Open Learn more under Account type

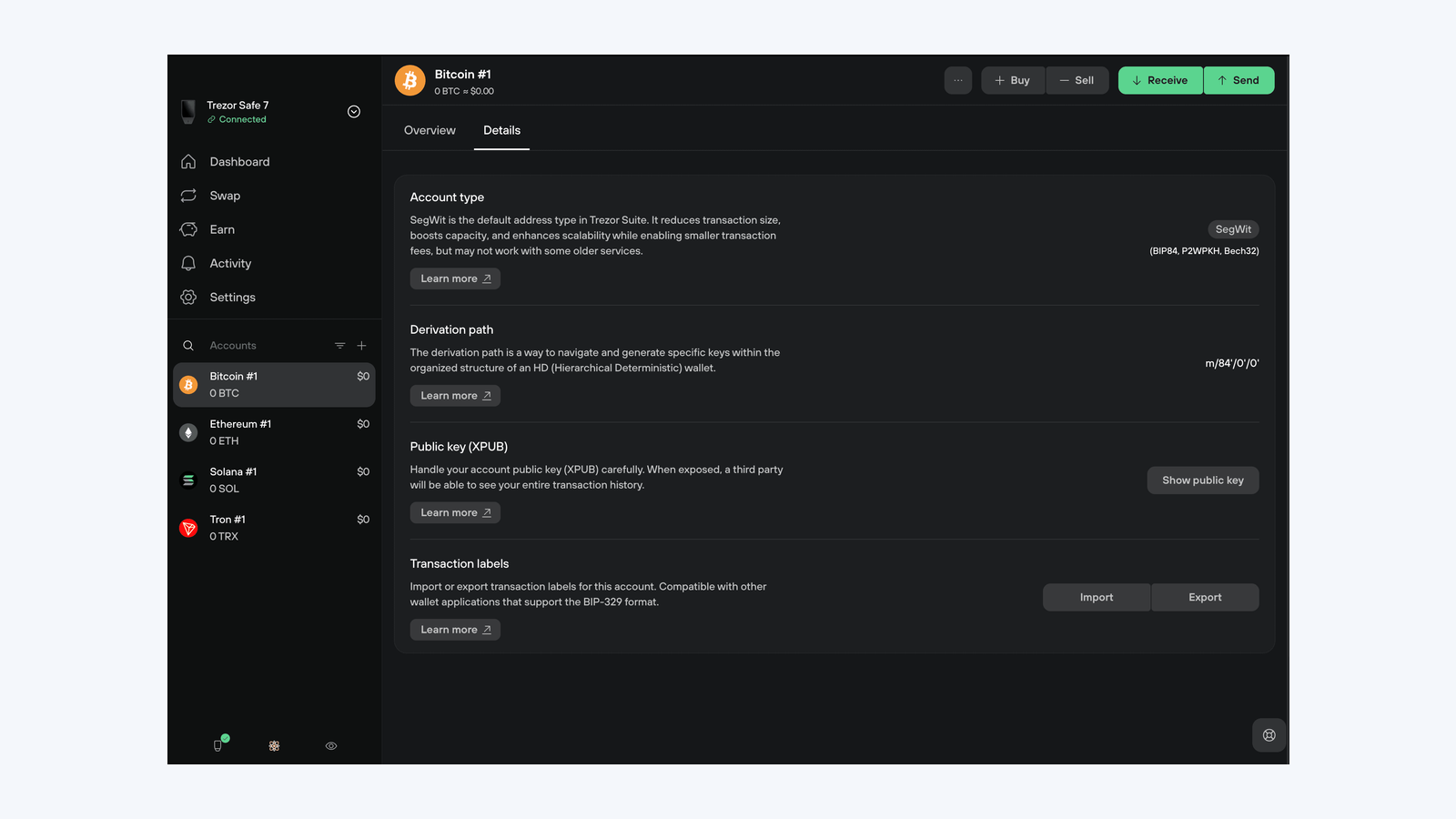(455, 278)
